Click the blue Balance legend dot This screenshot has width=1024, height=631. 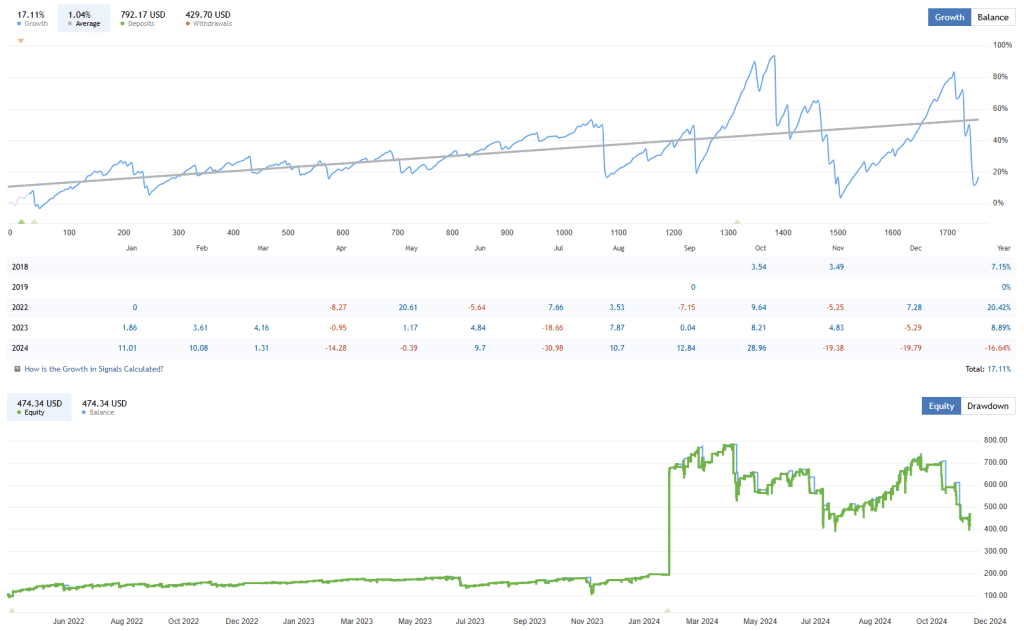point(84,412)
